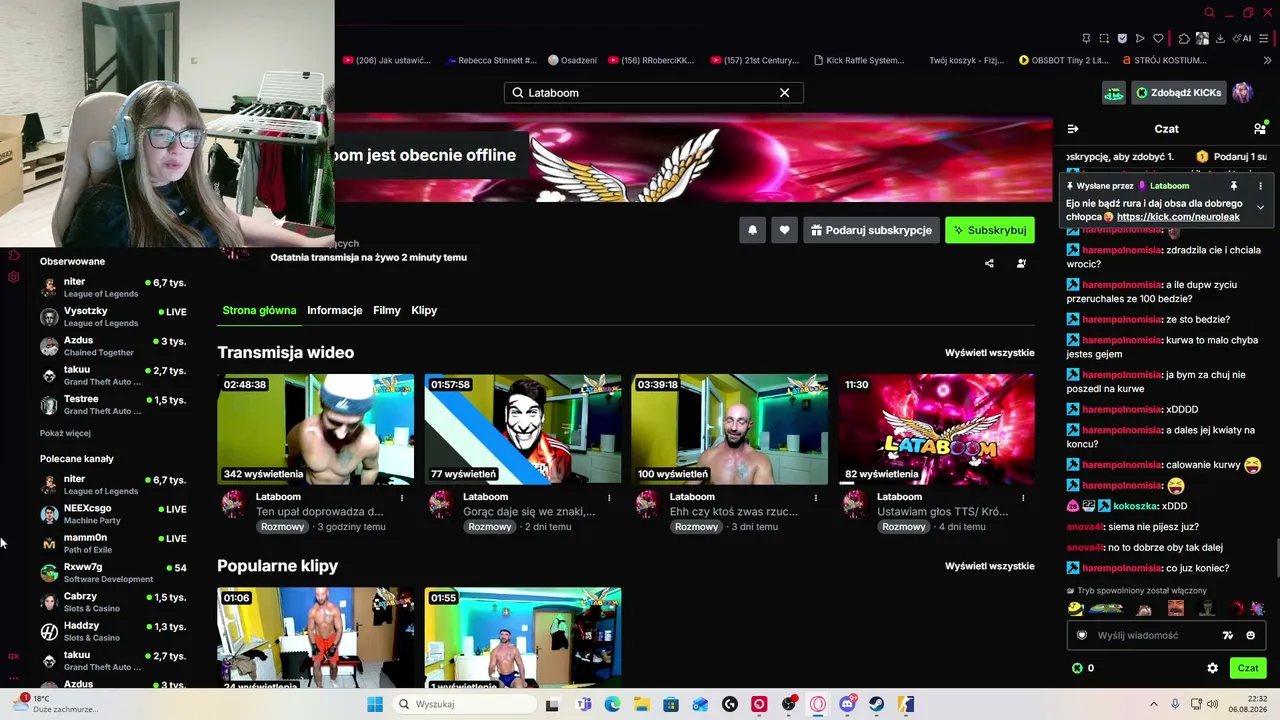The image size is (1280, 720).
Task: Open Windows Start menu
Action: (375, 704)
